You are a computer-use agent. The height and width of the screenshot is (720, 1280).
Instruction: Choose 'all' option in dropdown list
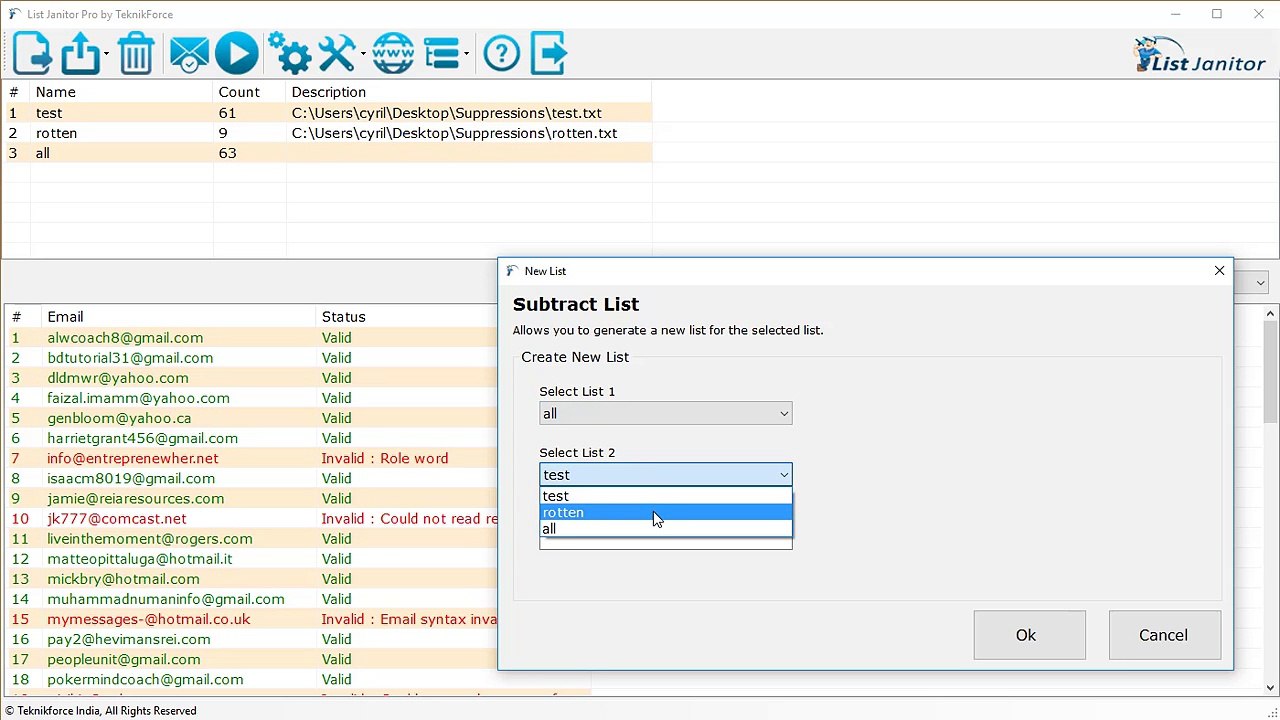coord(665,529)
